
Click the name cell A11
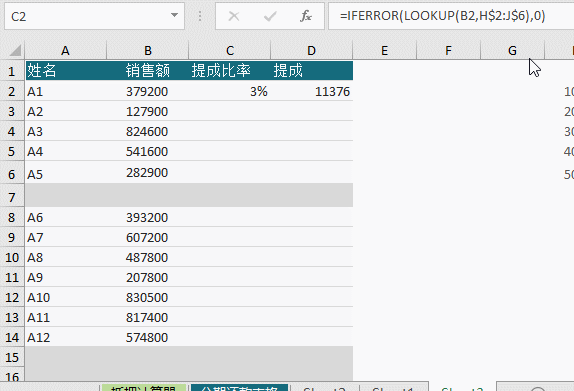[66, 317]
